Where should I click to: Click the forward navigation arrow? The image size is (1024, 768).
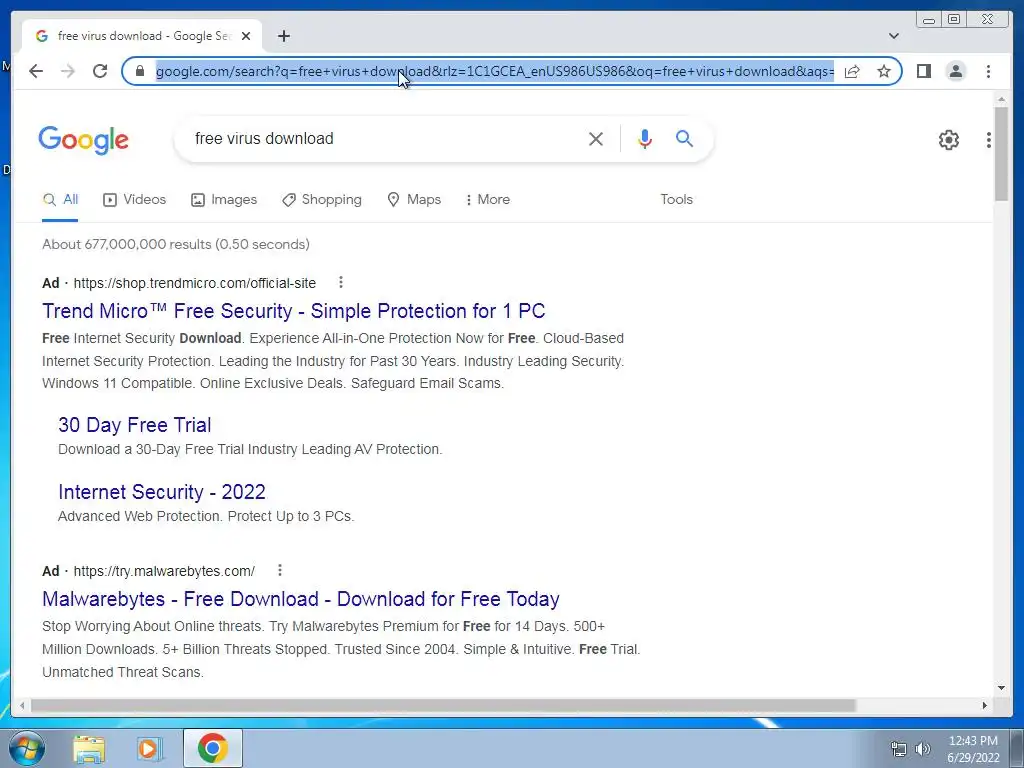[68, 71]
